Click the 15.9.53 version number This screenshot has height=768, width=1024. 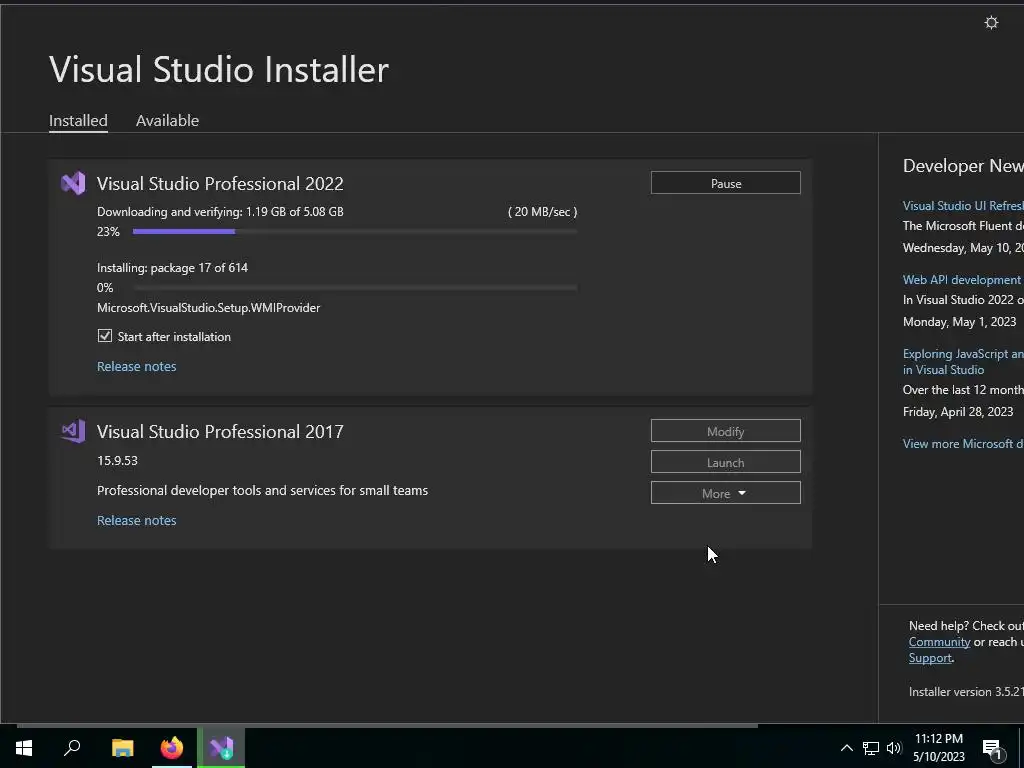118,460
